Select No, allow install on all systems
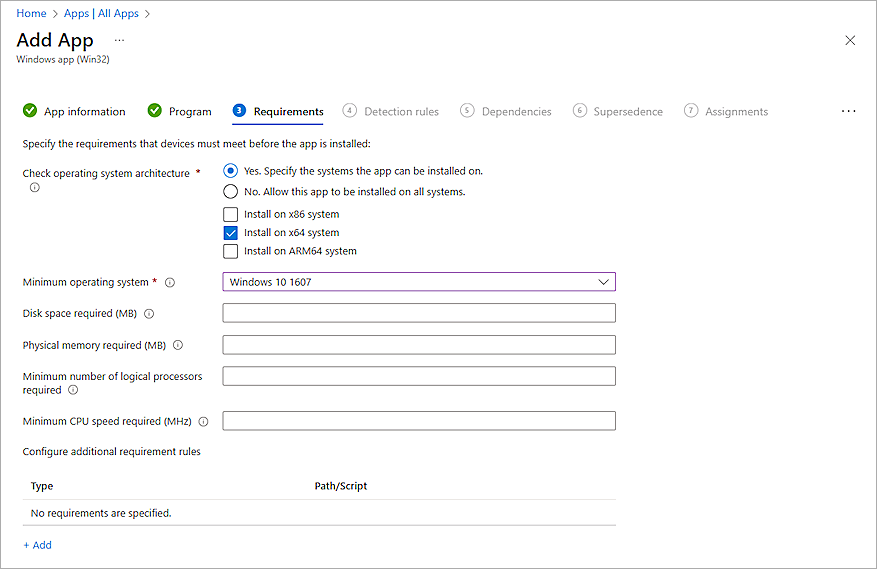 tap(230, 191)
